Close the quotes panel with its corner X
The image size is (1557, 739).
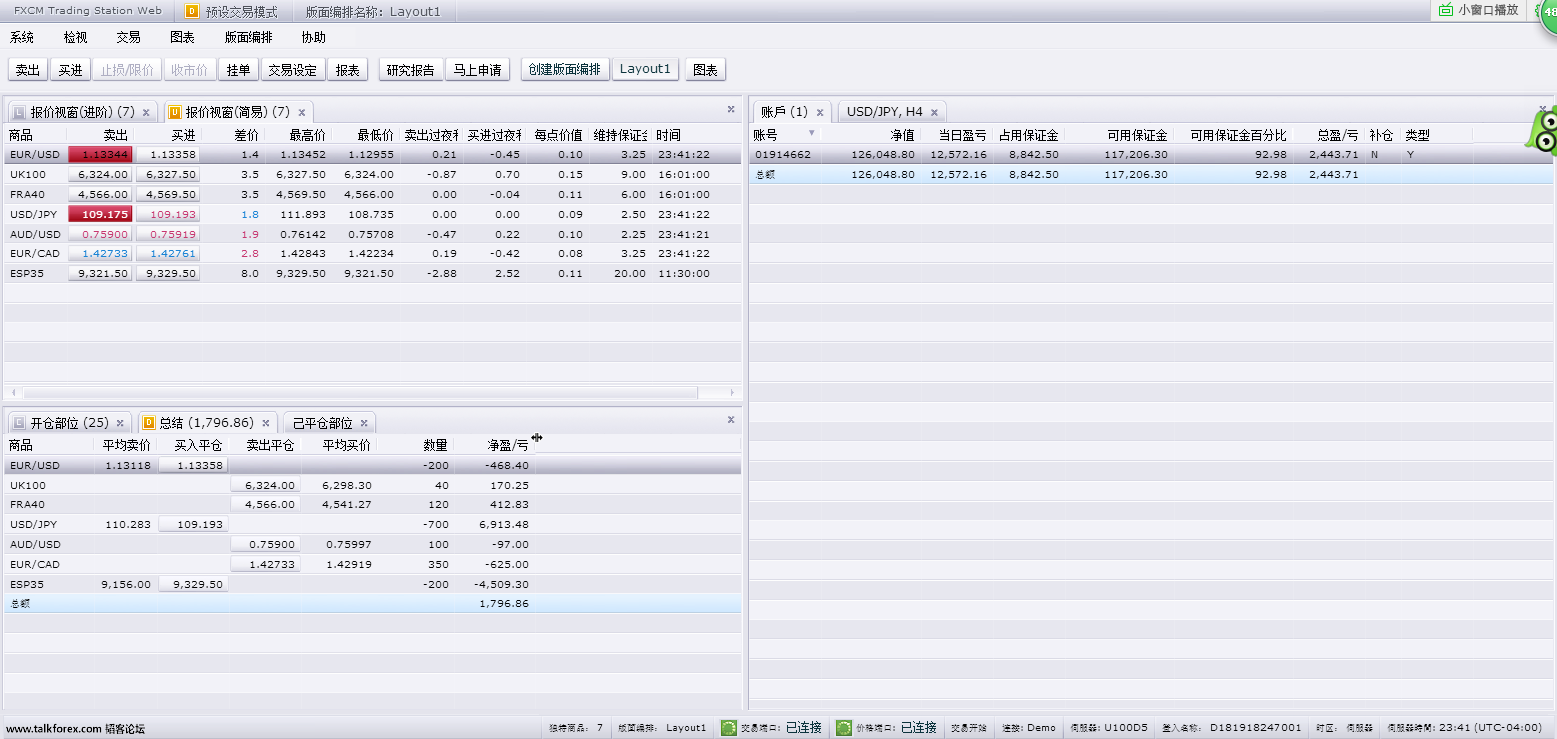(x=731, y=109)
